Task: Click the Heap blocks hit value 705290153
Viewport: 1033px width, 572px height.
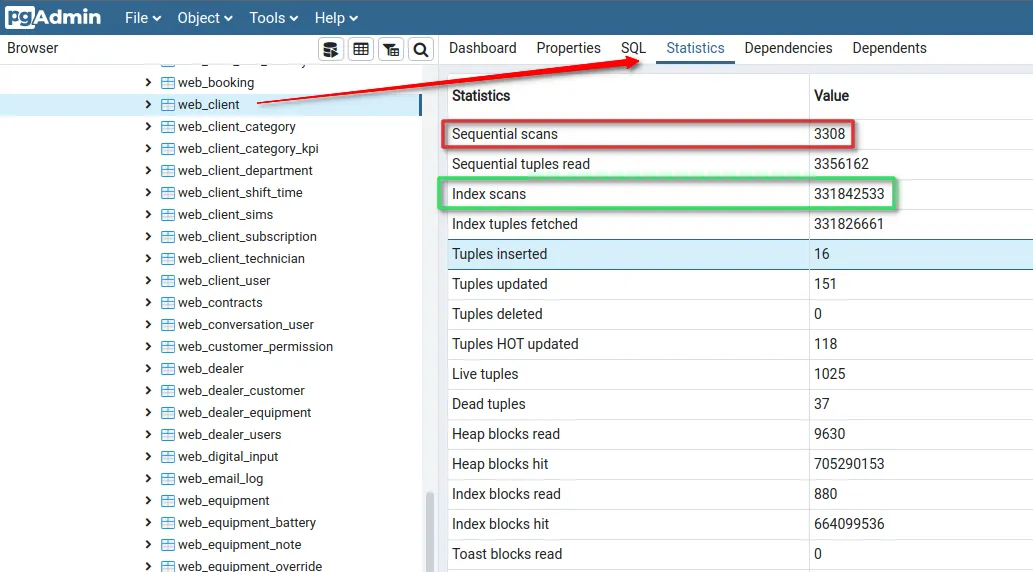Action: point(849,464)
